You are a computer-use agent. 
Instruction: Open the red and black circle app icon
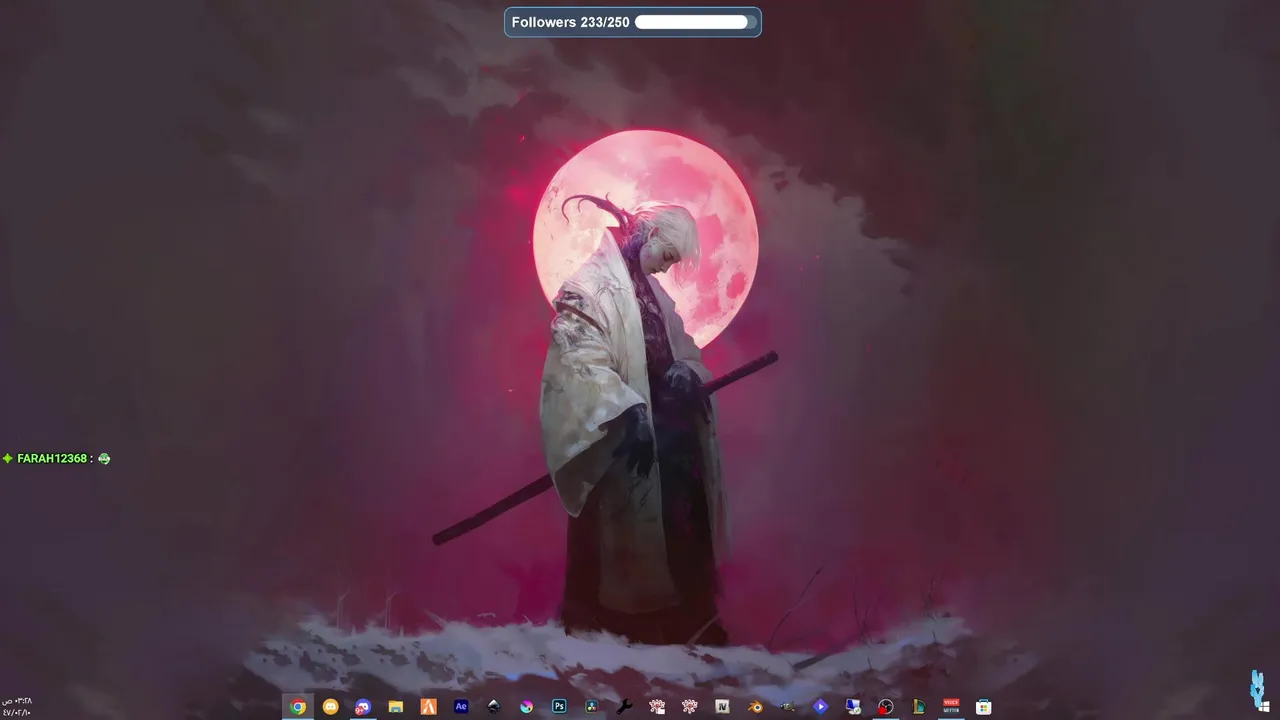pos(885,707)
